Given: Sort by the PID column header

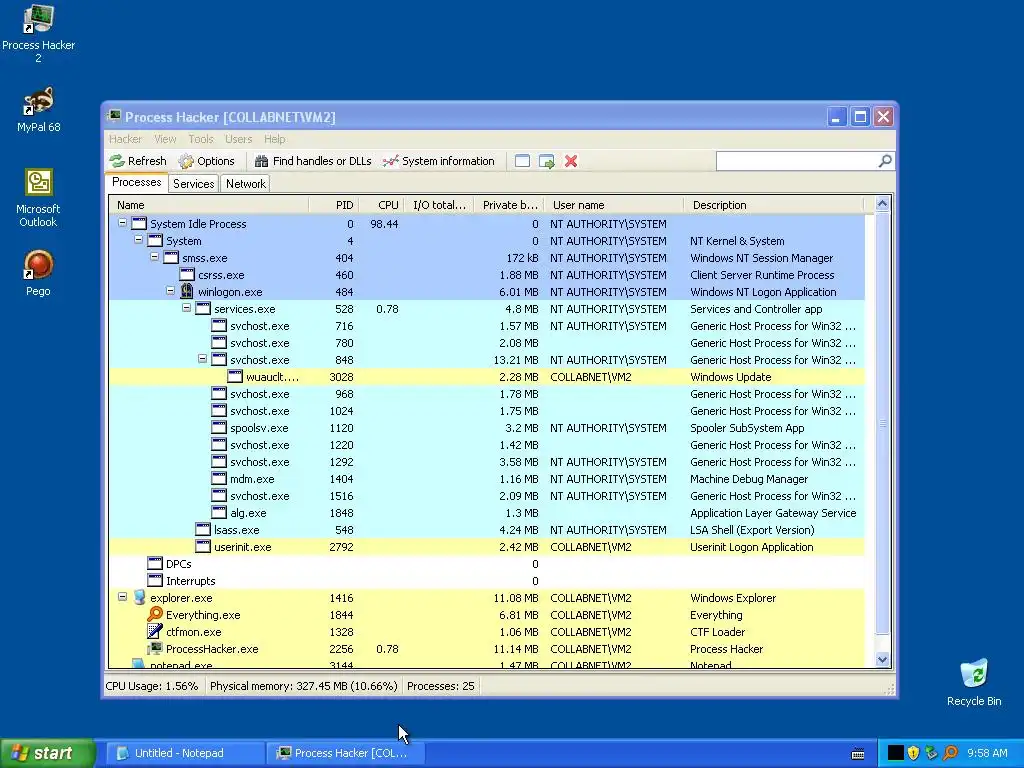Looking at the screenshot, I should 333,205.
